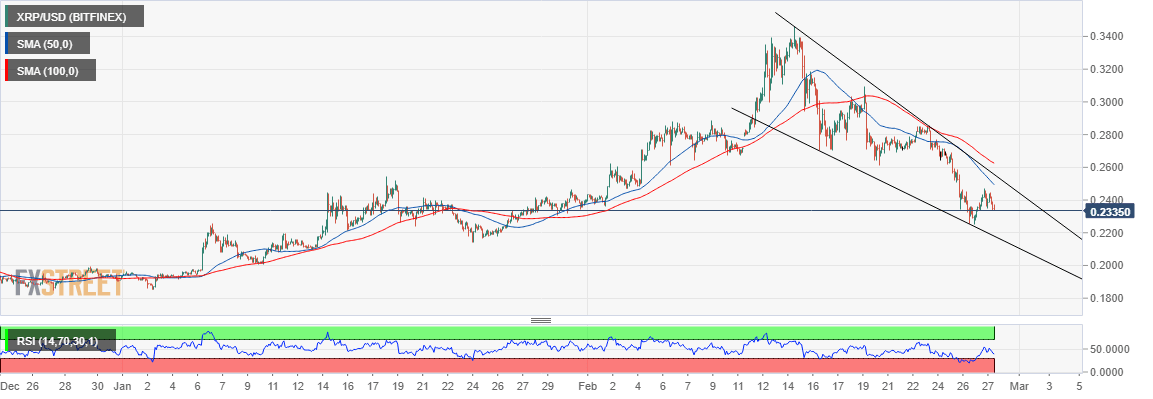
Task: Click the 0.3000 price axis label
Action: [1106, 101]
